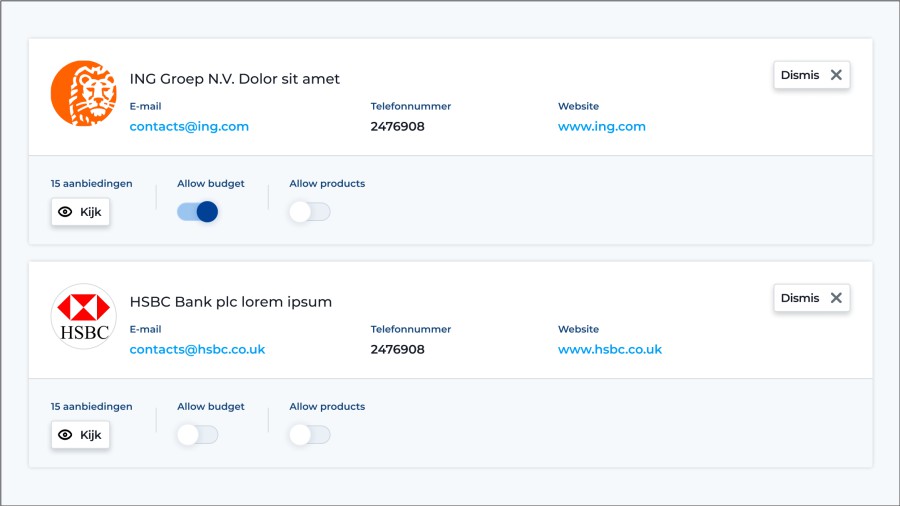Click ING's phone number 2476908
Image resolution: width=900 pixels, height=506 pixels.
[397, 127]
